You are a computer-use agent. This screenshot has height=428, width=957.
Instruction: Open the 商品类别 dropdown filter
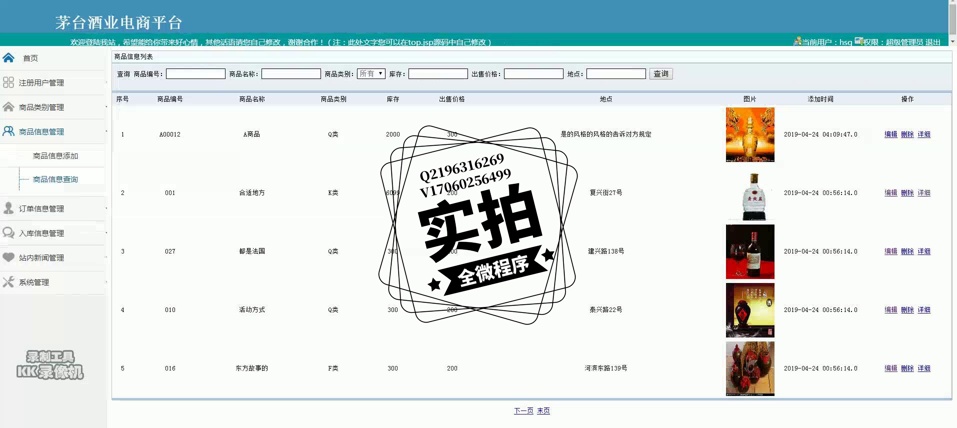(x=371, y=74)
